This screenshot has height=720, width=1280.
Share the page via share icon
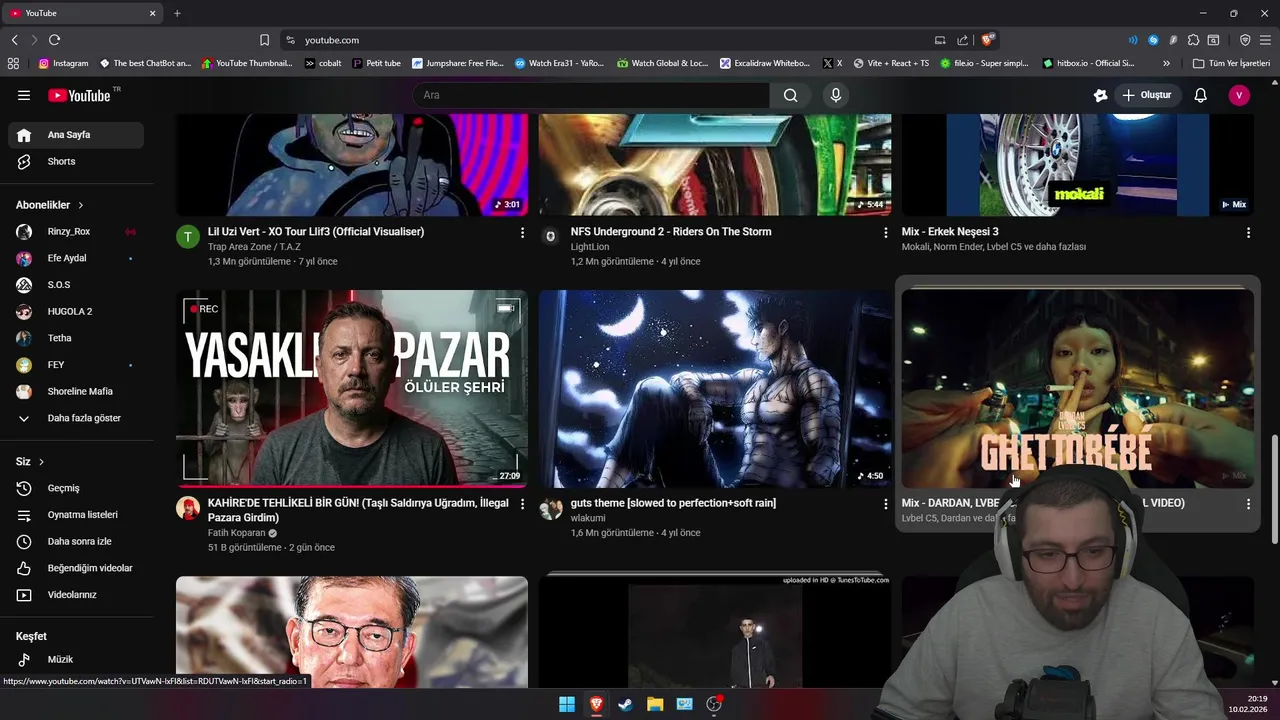click(x=962, y=40)
